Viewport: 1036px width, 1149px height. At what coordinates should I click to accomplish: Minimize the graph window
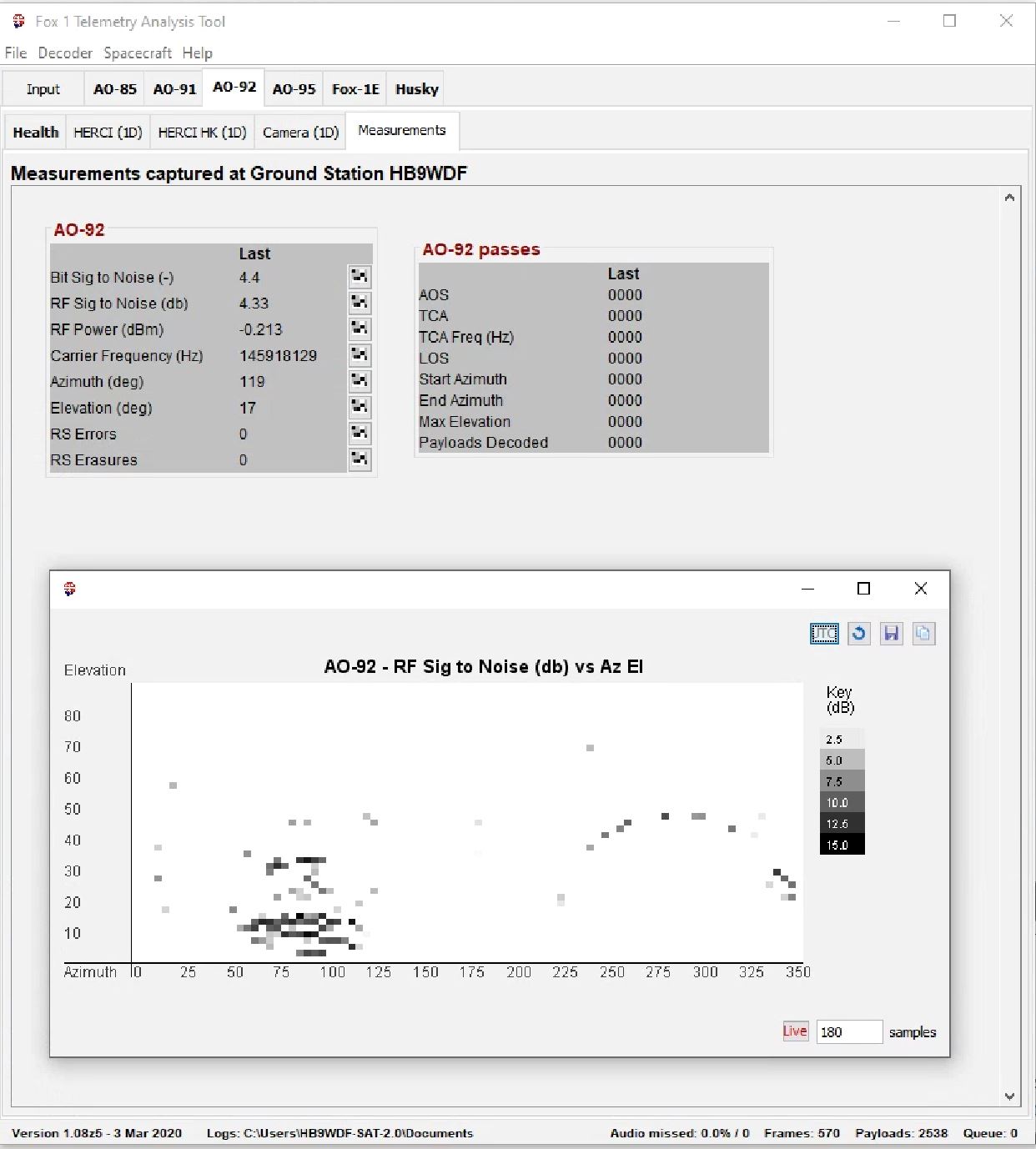coord(807,589)
